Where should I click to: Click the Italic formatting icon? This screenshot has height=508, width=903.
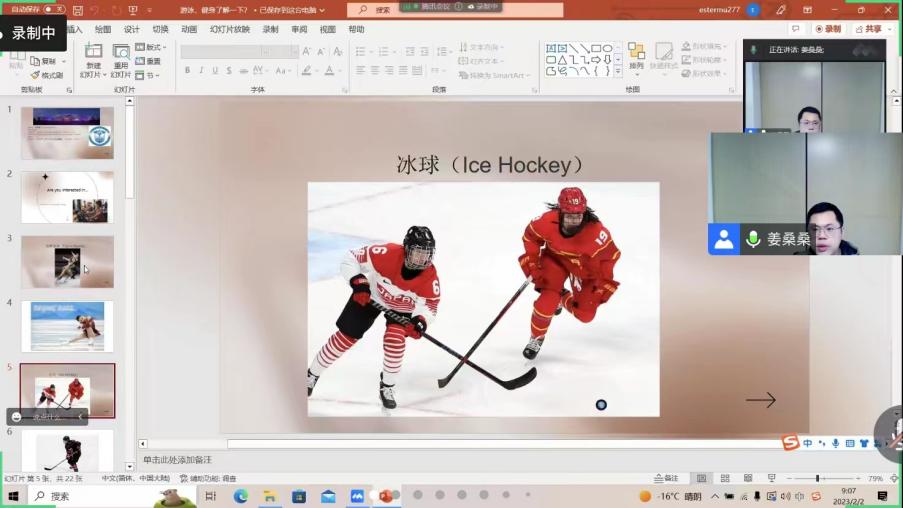point(201,71)
